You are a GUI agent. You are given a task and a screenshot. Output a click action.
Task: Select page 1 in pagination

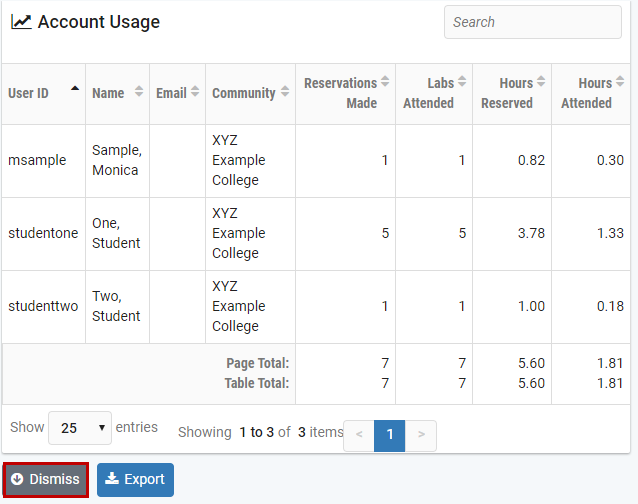point(390,435)
